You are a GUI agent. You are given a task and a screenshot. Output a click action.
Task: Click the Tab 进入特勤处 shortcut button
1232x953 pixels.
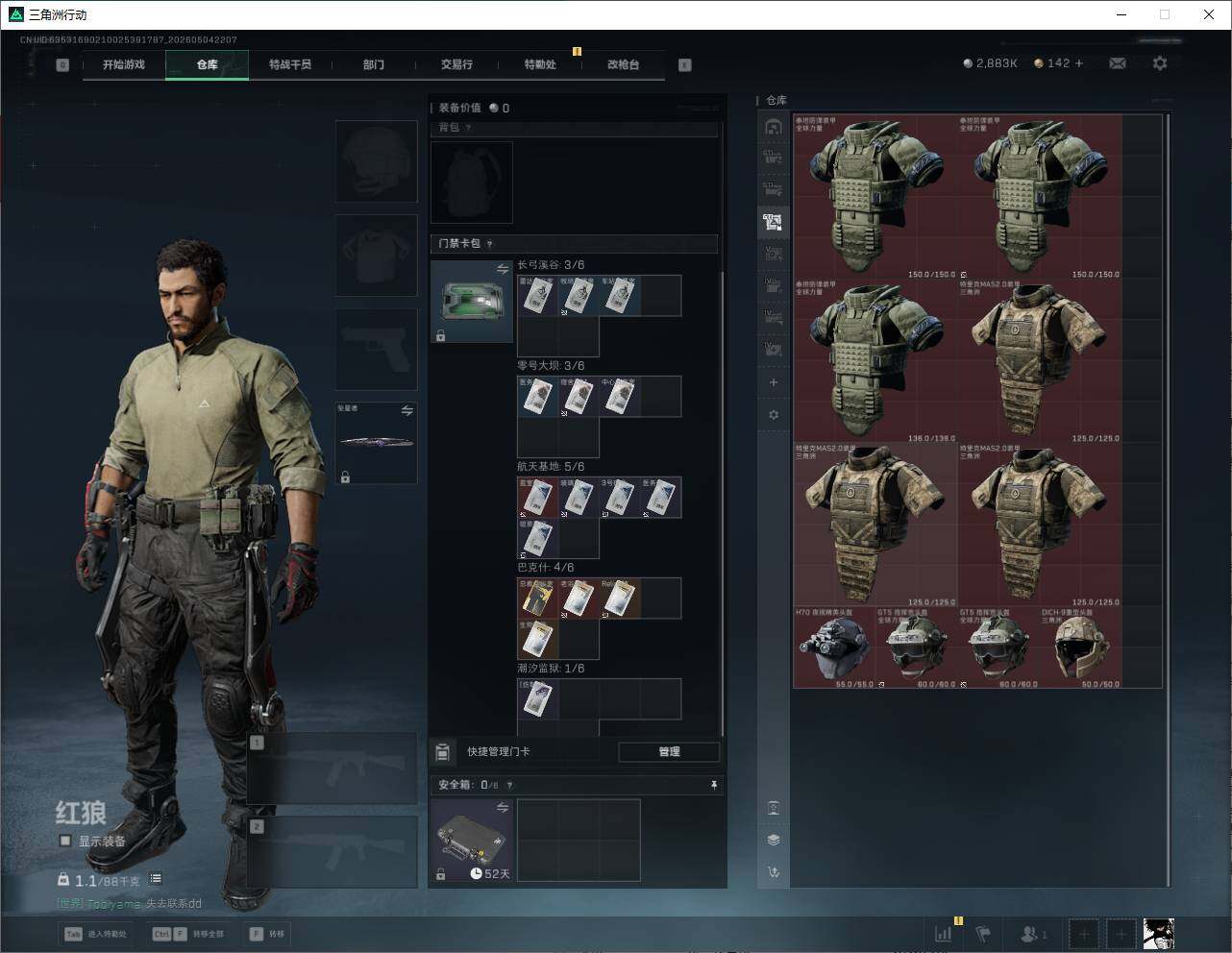[x=96, y=934]
